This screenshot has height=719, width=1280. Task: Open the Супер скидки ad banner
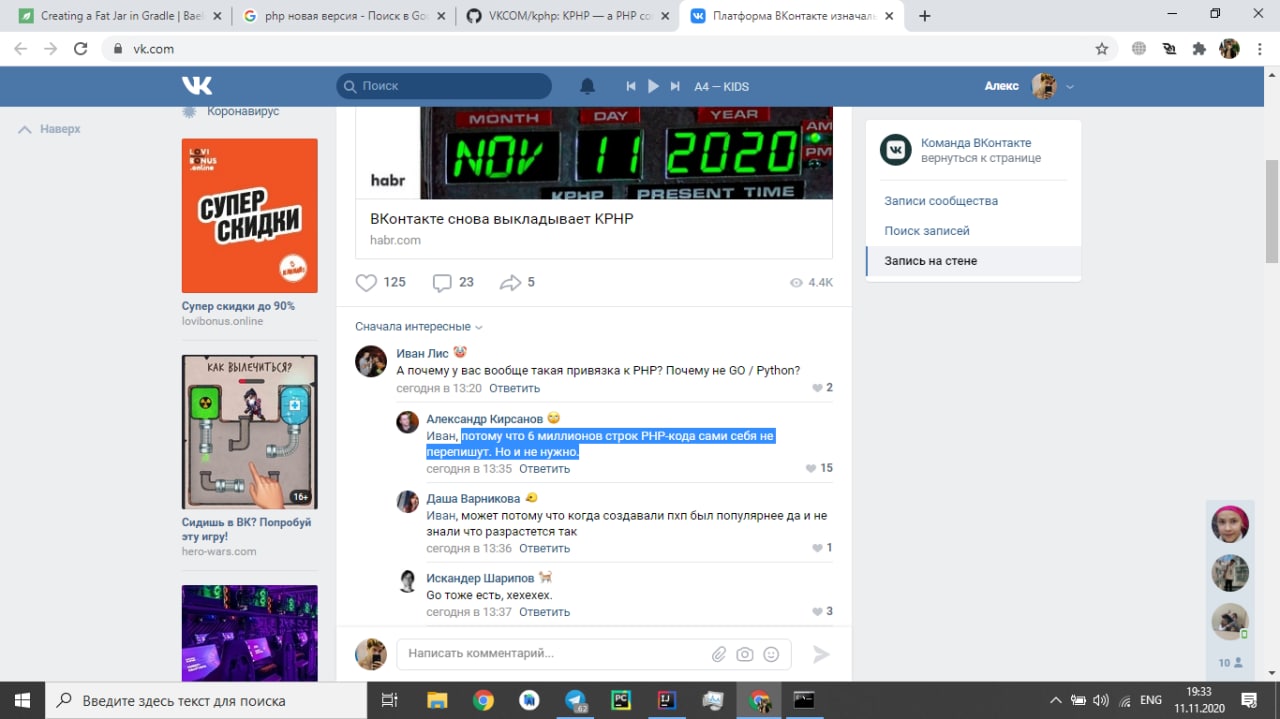click(x=249, y=215)
